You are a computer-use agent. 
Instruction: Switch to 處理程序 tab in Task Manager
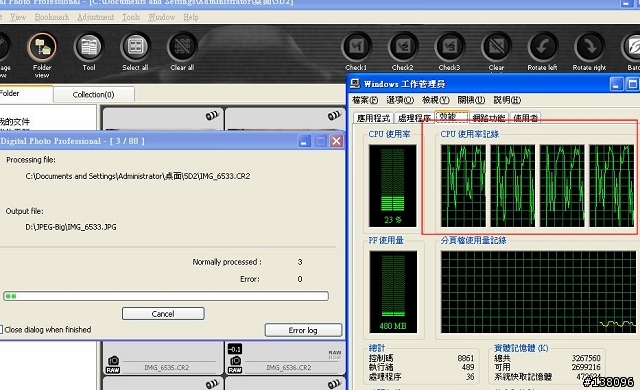pyautogui.click(x=414, y=118)
